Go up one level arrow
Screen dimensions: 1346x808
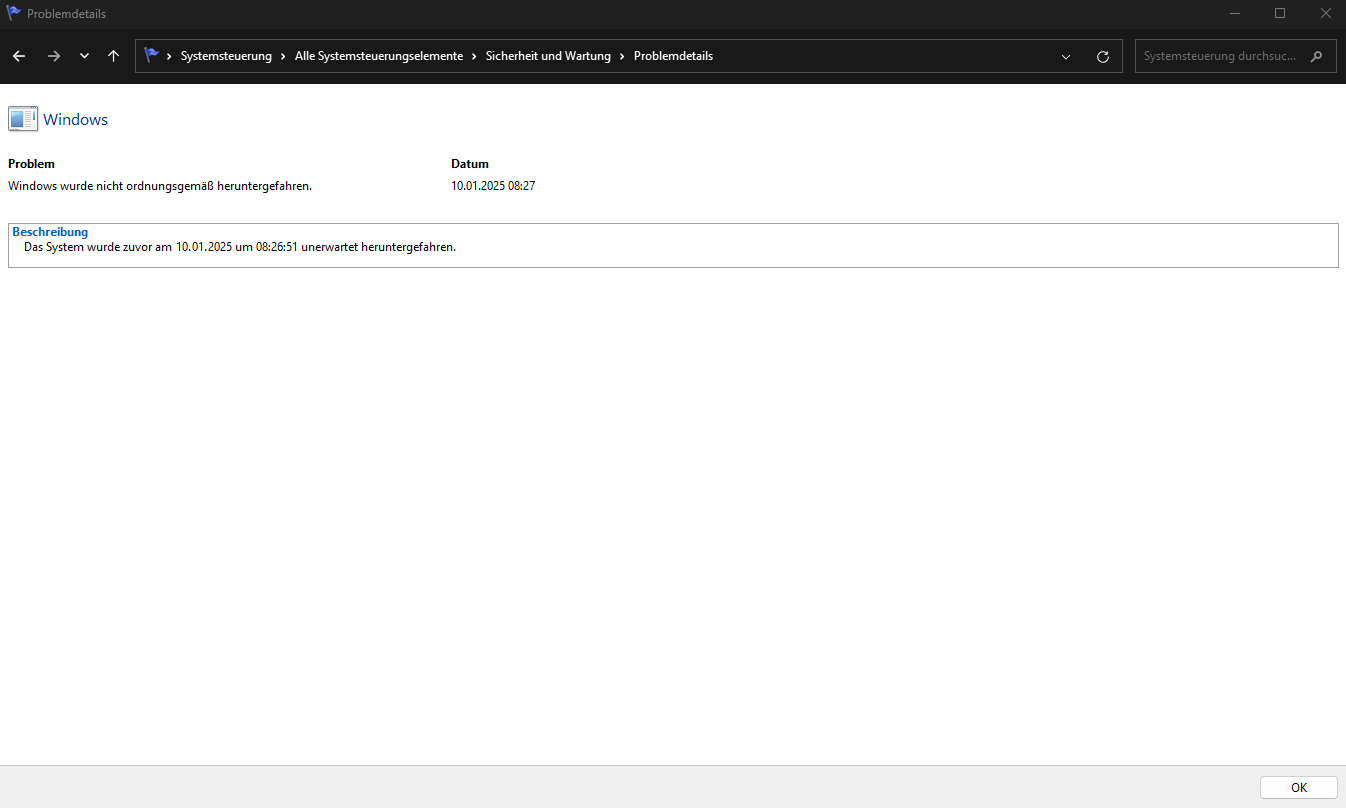point(113,56)
